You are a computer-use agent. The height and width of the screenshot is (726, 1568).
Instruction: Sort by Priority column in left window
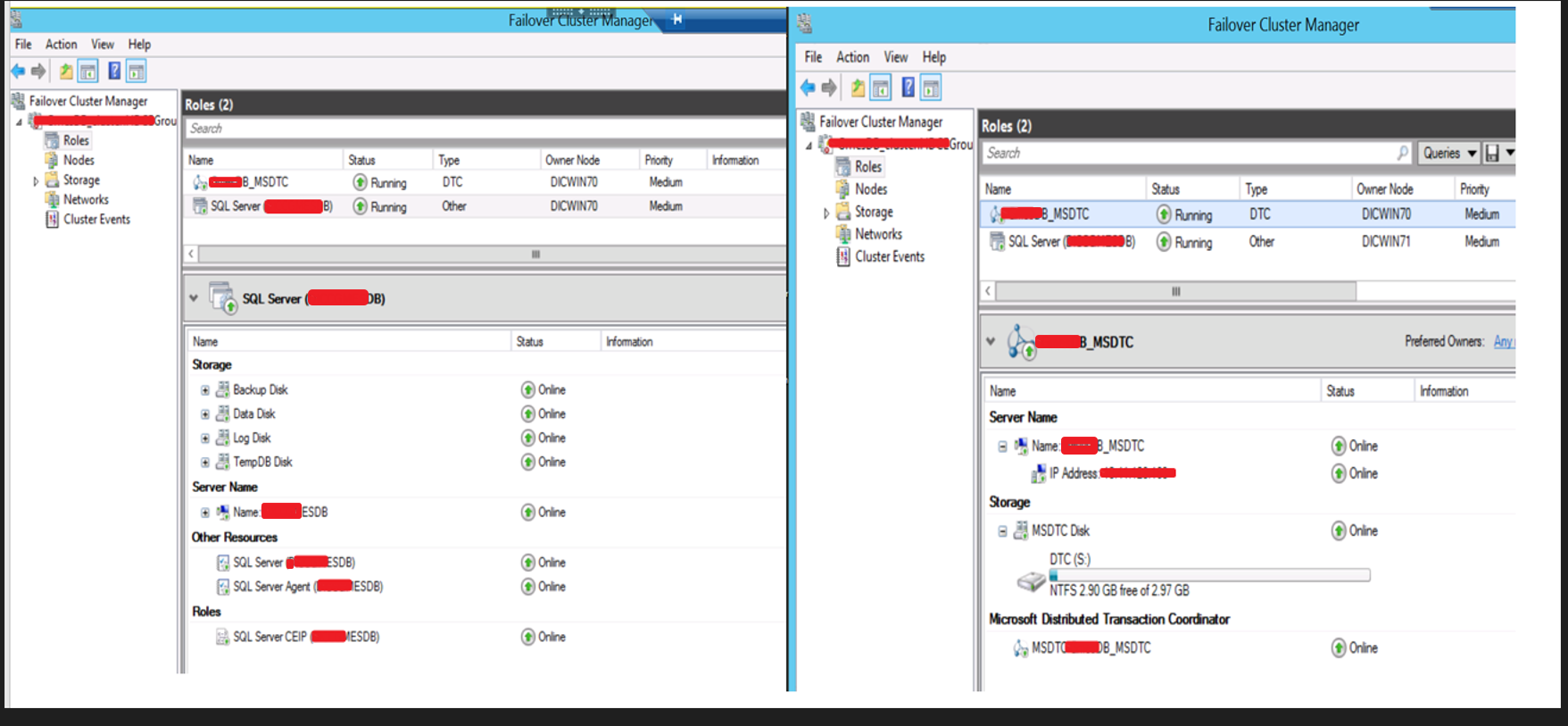(673, 160)
